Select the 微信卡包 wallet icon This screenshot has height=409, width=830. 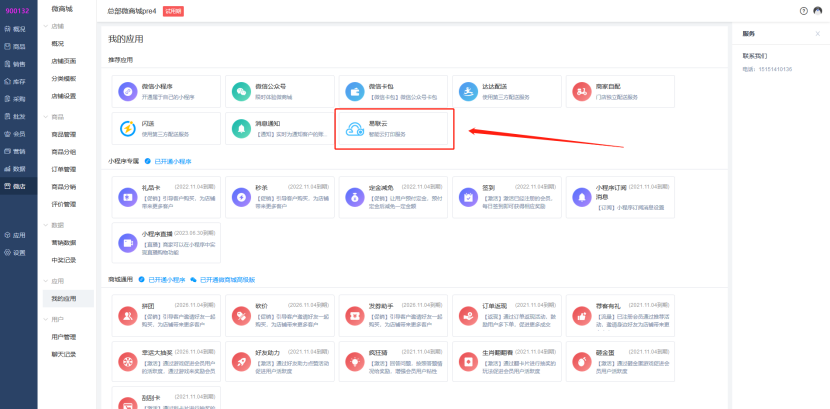tap(355, 91)
